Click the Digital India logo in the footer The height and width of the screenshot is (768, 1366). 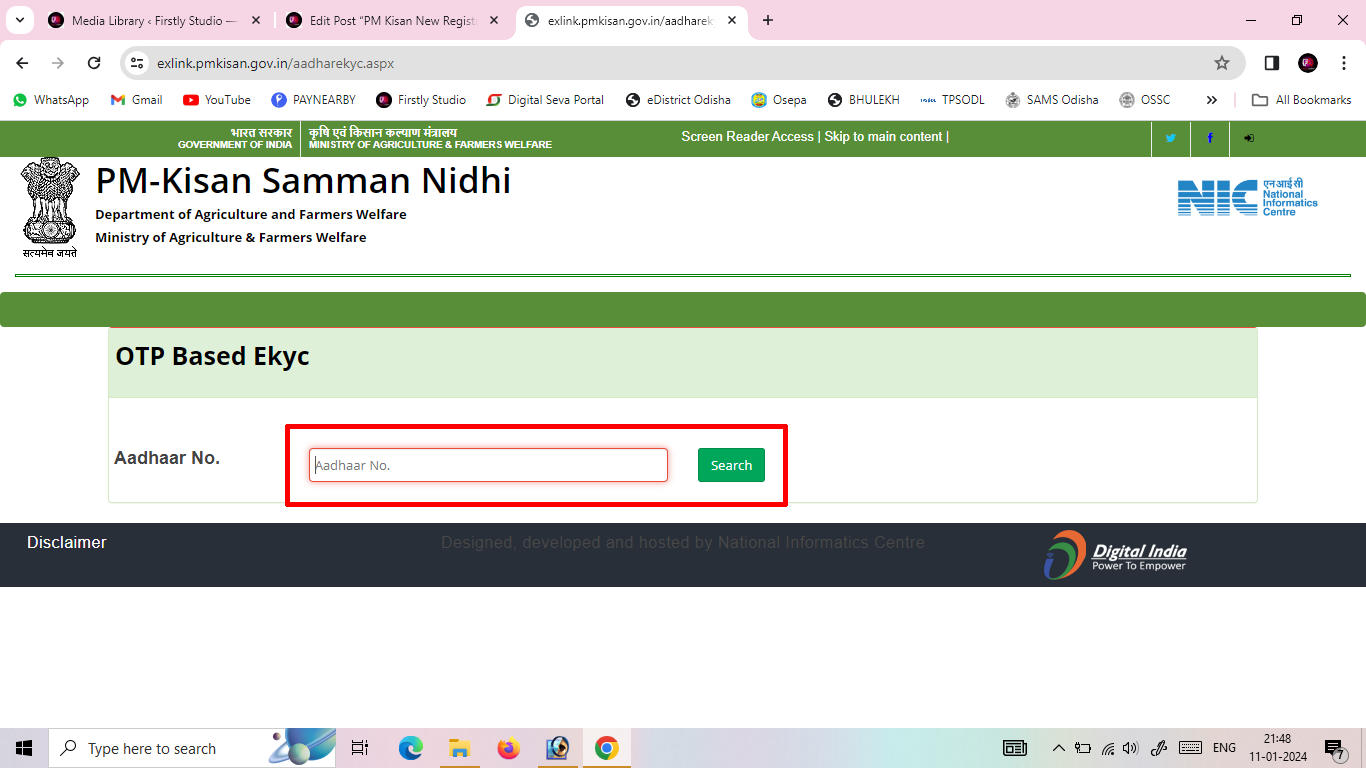pos(1116,554)
